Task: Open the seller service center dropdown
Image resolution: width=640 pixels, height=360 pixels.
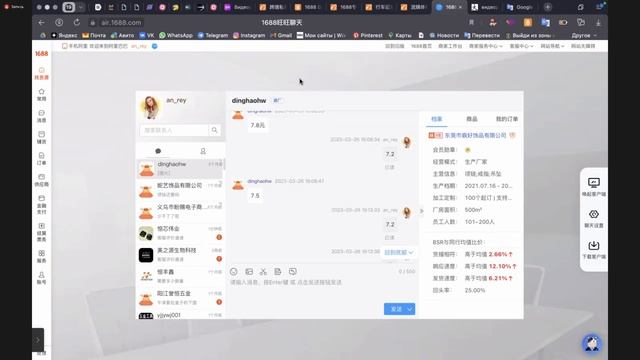Action: point(485,46)
